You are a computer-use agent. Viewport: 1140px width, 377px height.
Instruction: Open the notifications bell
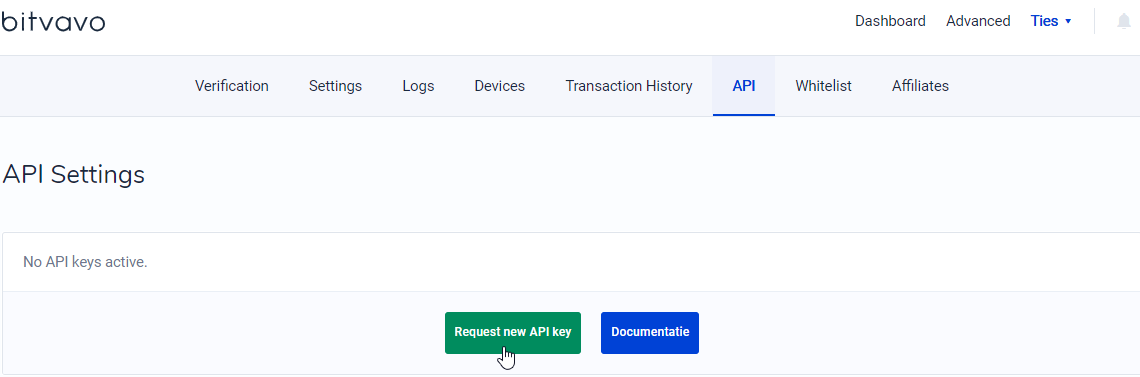click(x=1124, y=22)
